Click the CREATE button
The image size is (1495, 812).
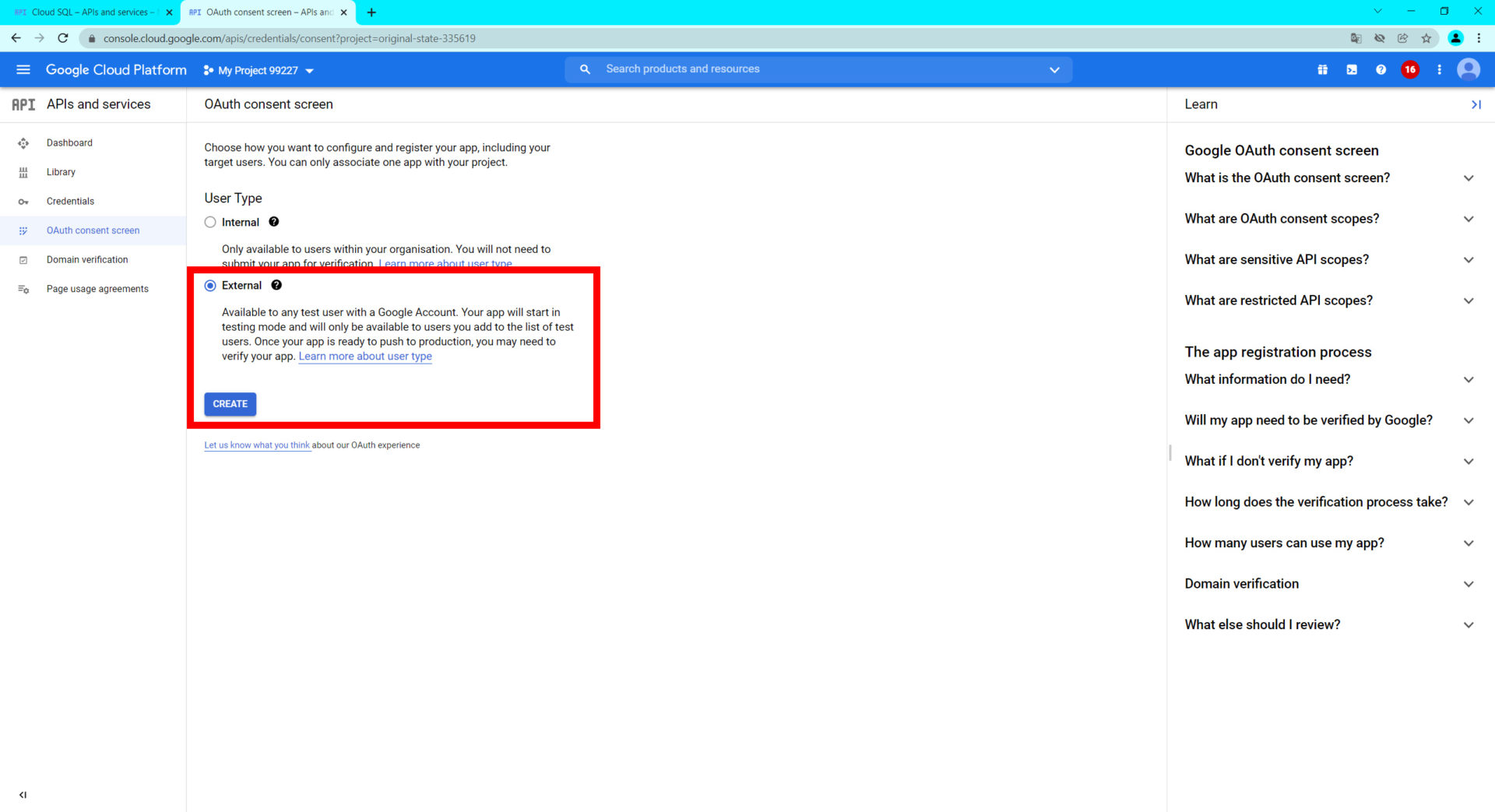coord(230,404)
